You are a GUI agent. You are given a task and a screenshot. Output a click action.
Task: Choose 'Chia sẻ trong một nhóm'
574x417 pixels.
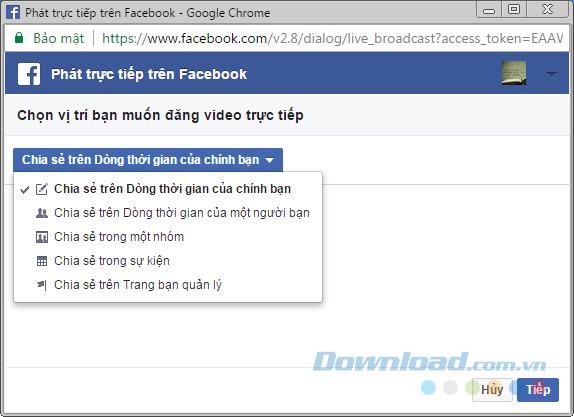168,237
